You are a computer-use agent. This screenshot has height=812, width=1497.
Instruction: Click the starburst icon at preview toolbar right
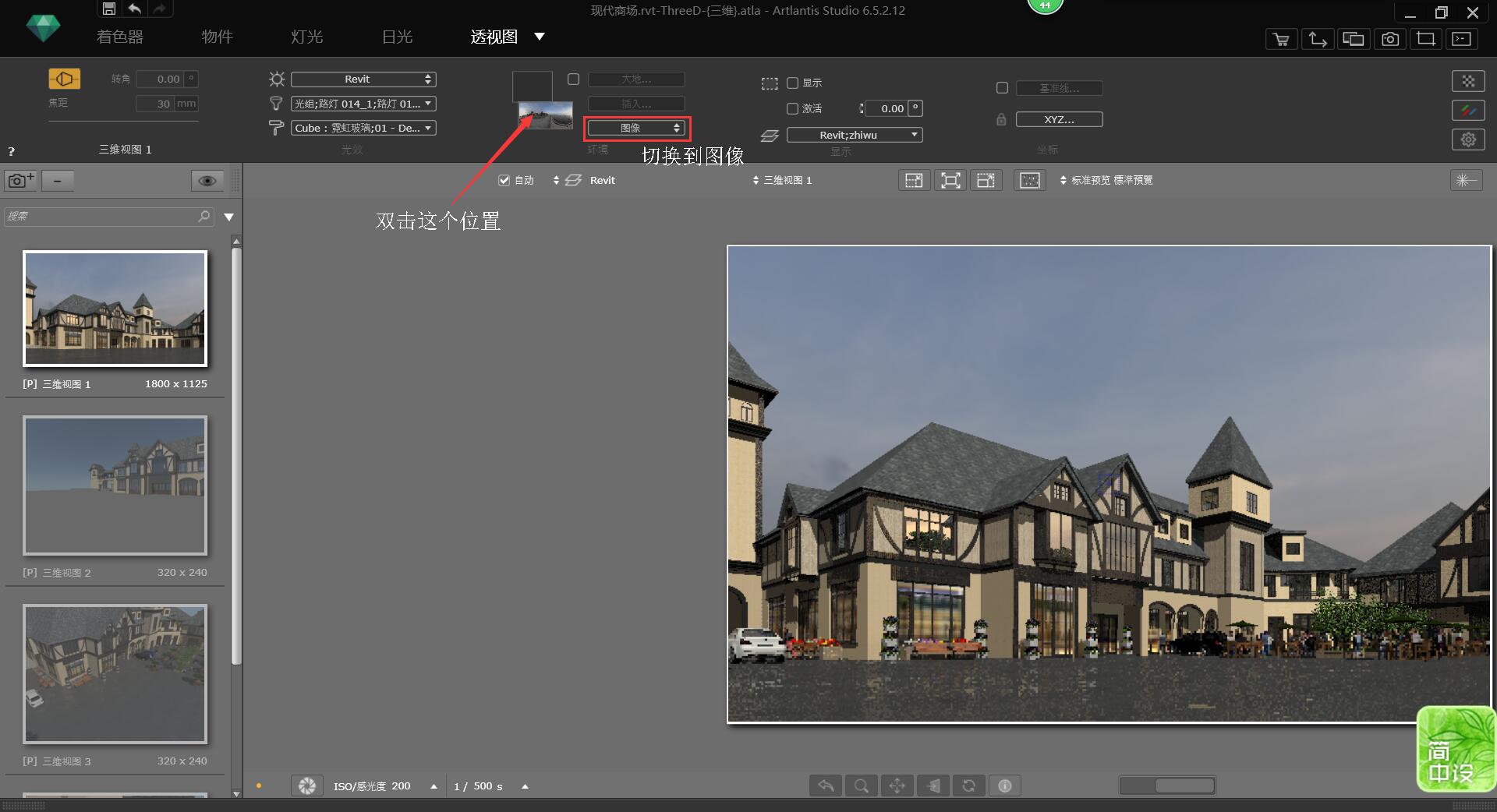1466,181
